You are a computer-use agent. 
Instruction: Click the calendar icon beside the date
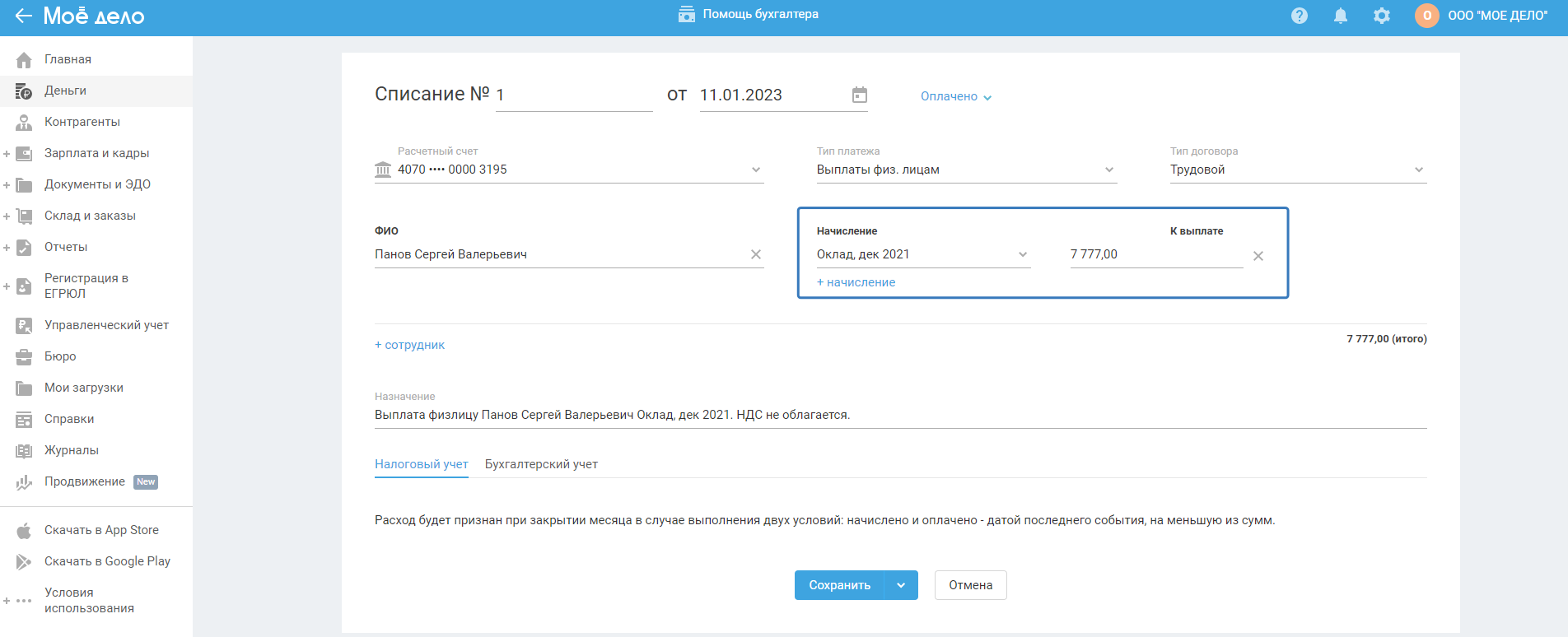coord(860,95)
